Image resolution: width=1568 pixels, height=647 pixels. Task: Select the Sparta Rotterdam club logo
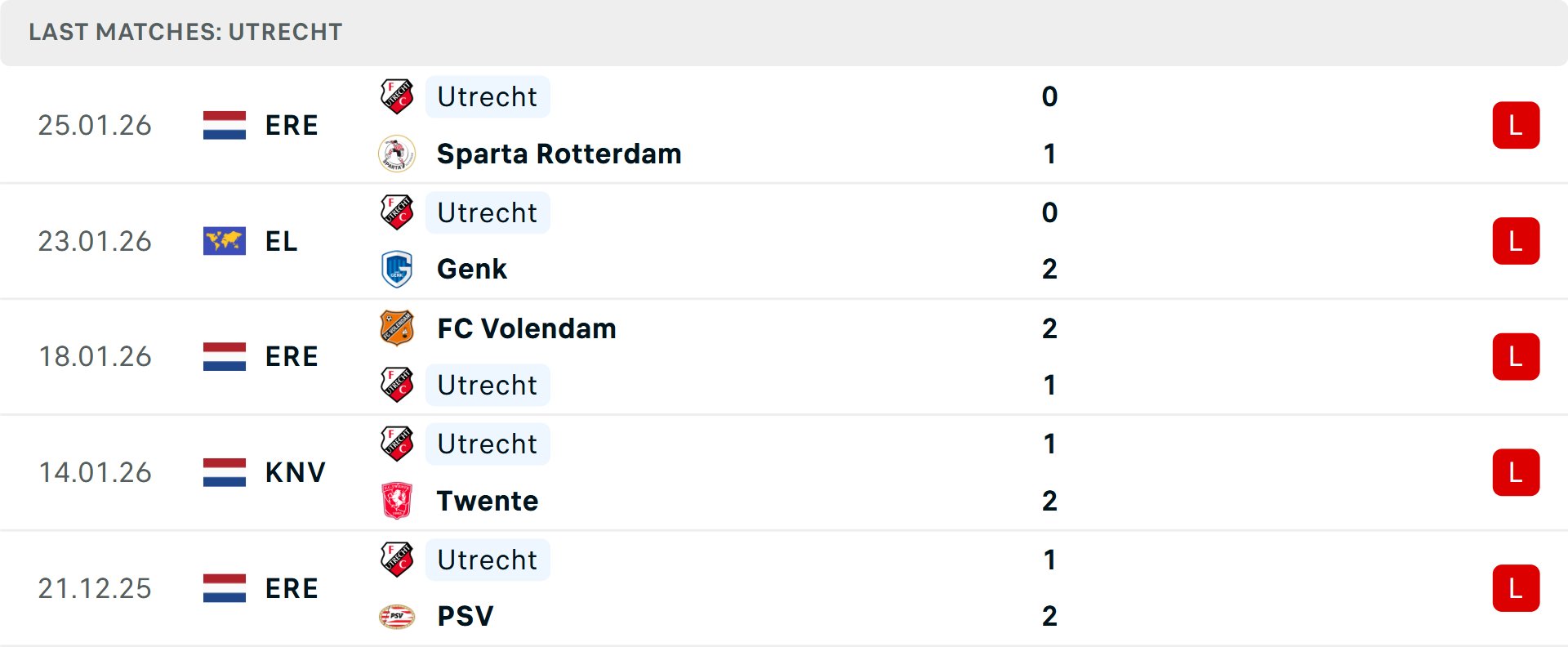[398, 153]
